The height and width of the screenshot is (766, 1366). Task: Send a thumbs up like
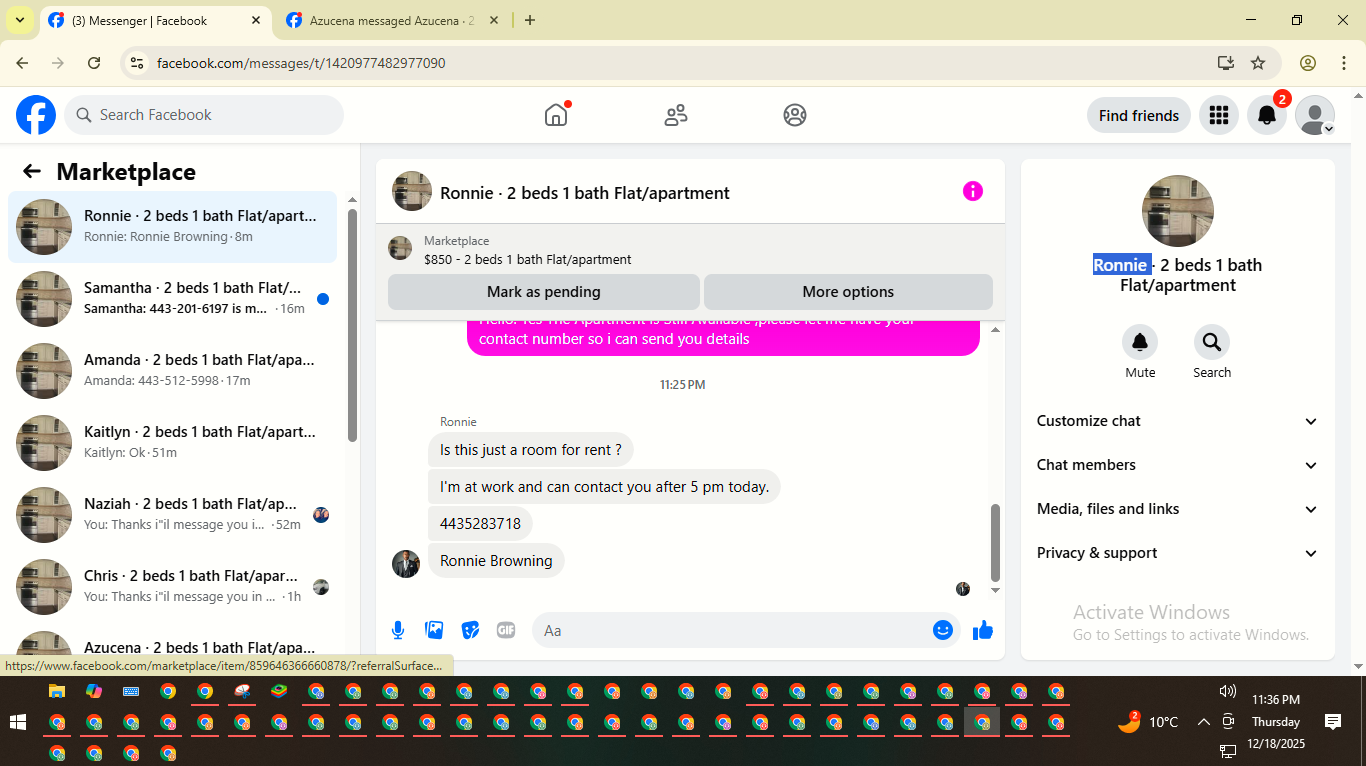983,630
